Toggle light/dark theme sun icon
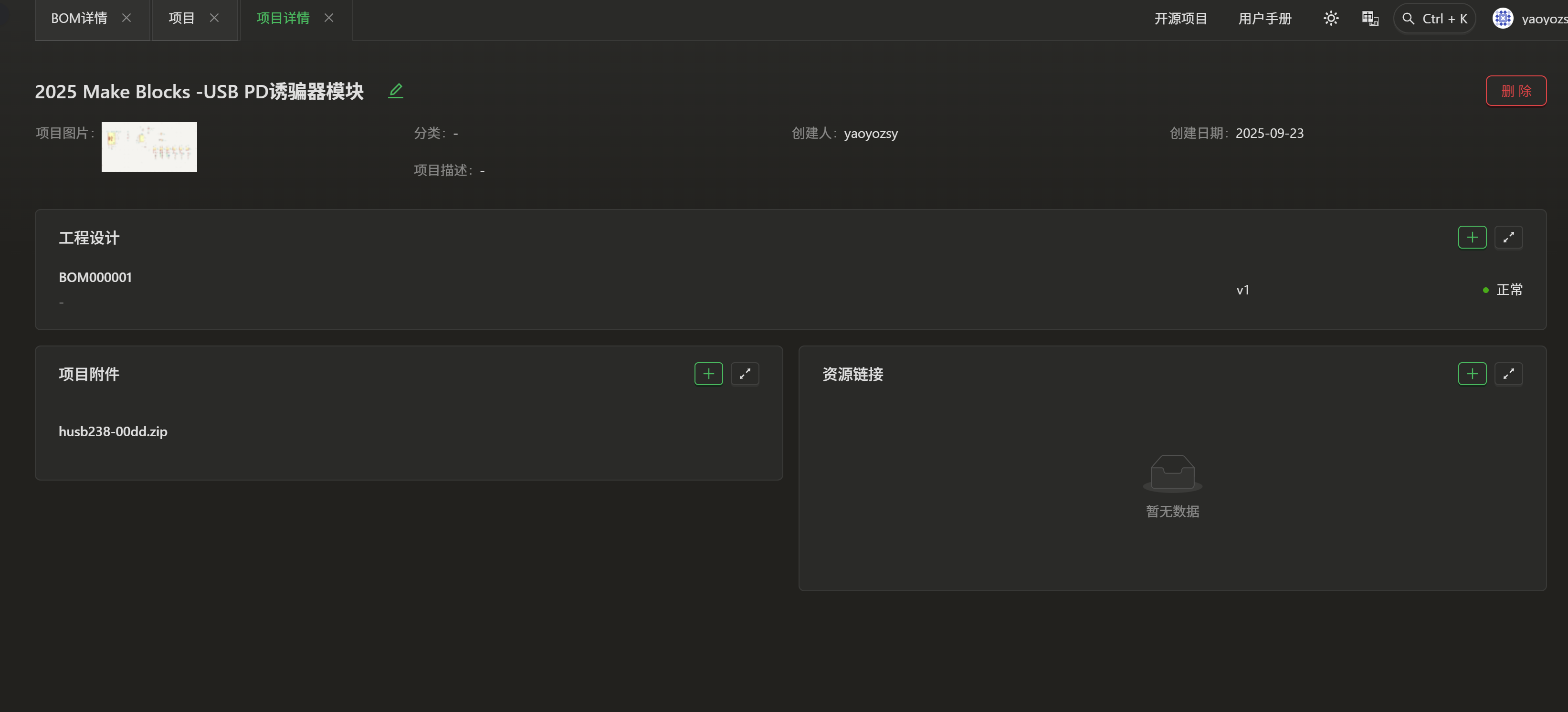The image size is (1568, 712). click(x=1331, y=18)
